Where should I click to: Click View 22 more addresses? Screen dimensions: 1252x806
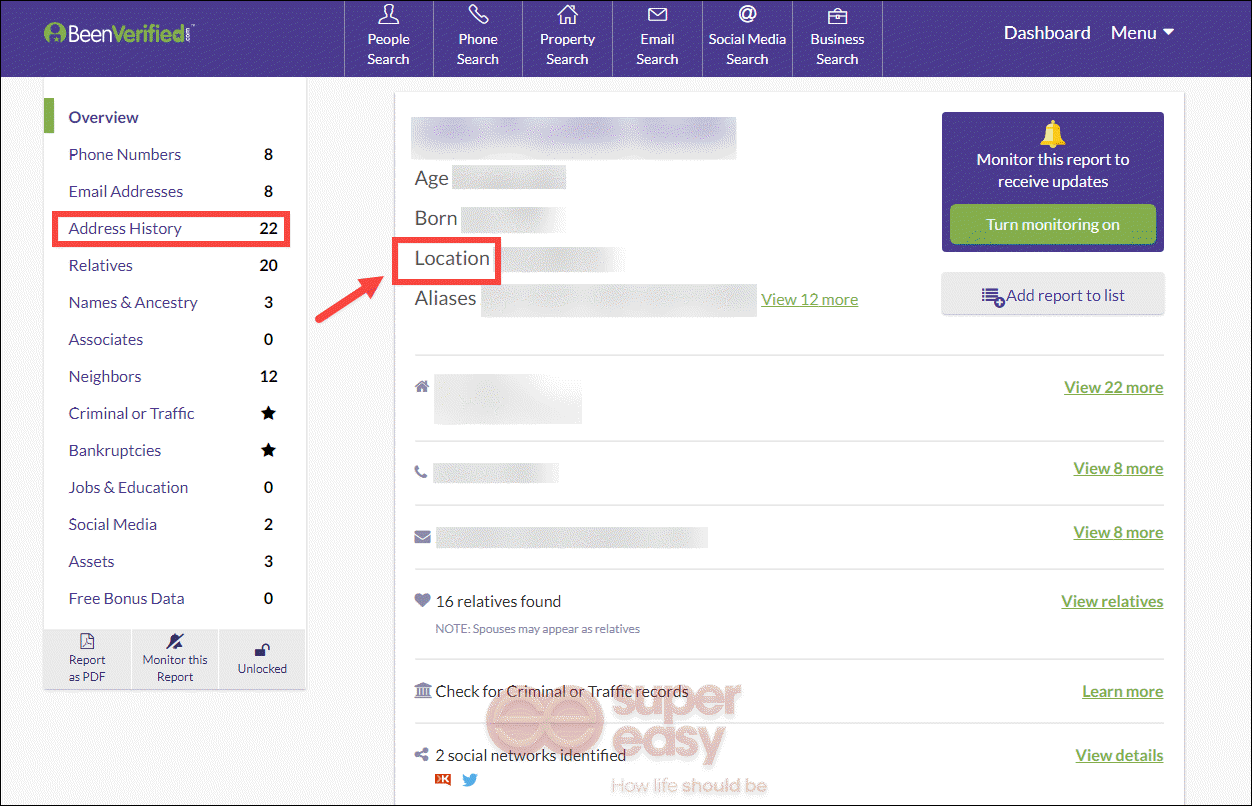tap(1114, 387)
